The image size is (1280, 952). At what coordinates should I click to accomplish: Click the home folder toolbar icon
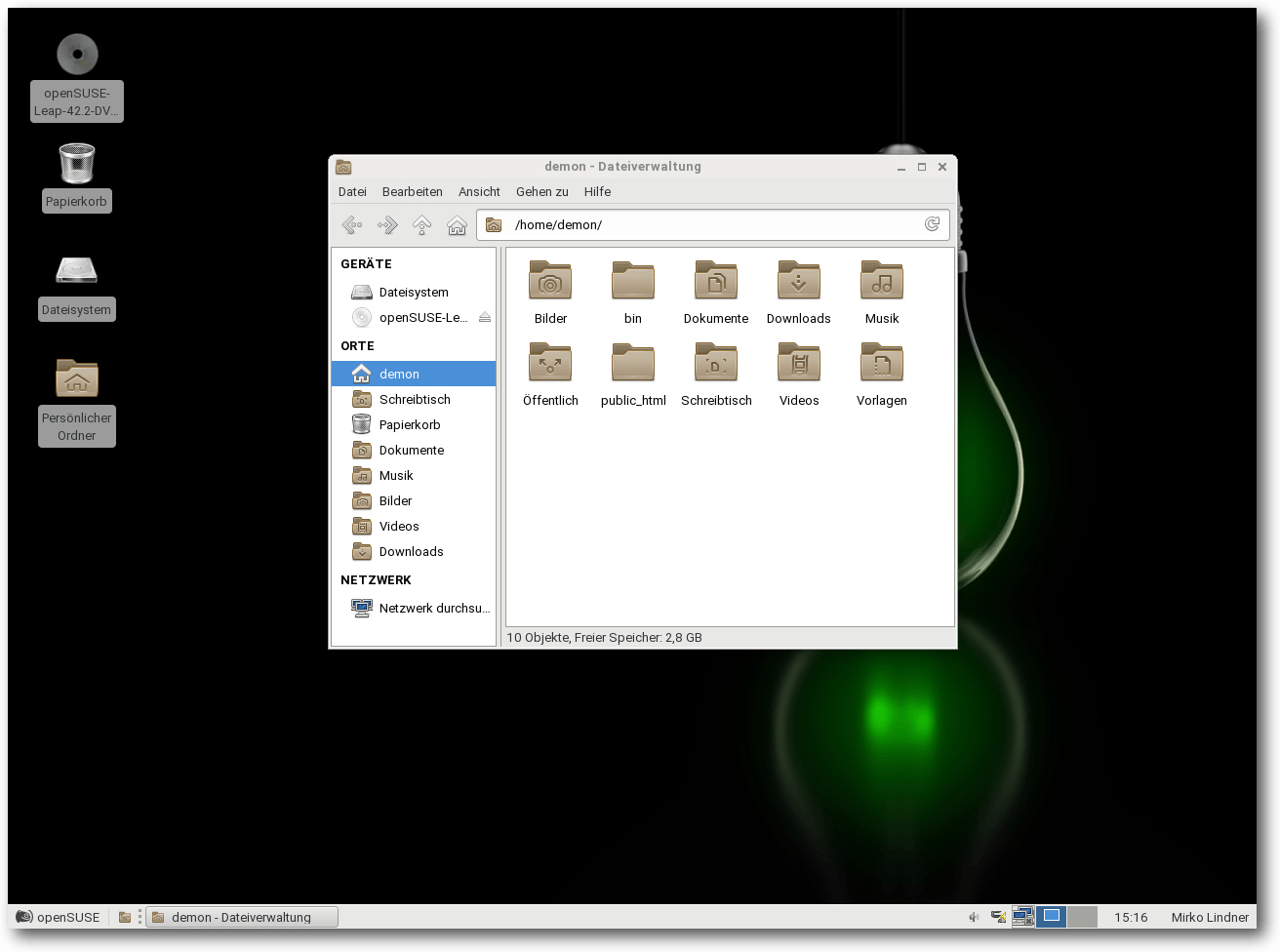(x=457, y=225)
